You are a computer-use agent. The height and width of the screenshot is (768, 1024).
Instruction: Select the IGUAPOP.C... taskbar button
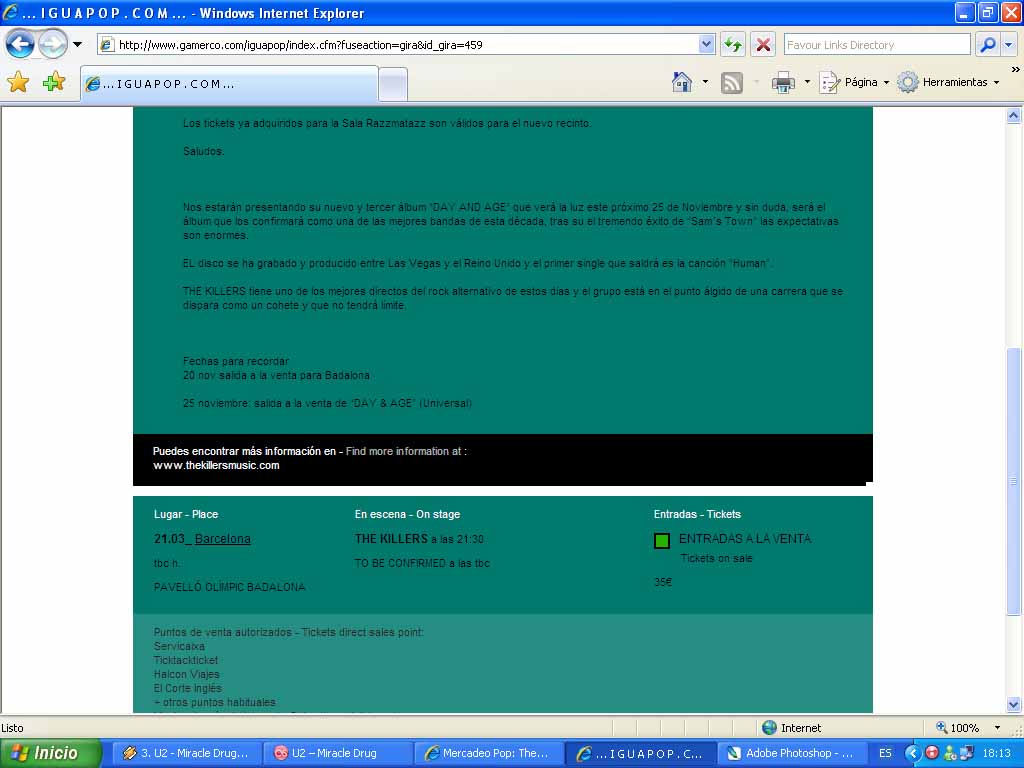pyautogui.click(x=640, y=753)
